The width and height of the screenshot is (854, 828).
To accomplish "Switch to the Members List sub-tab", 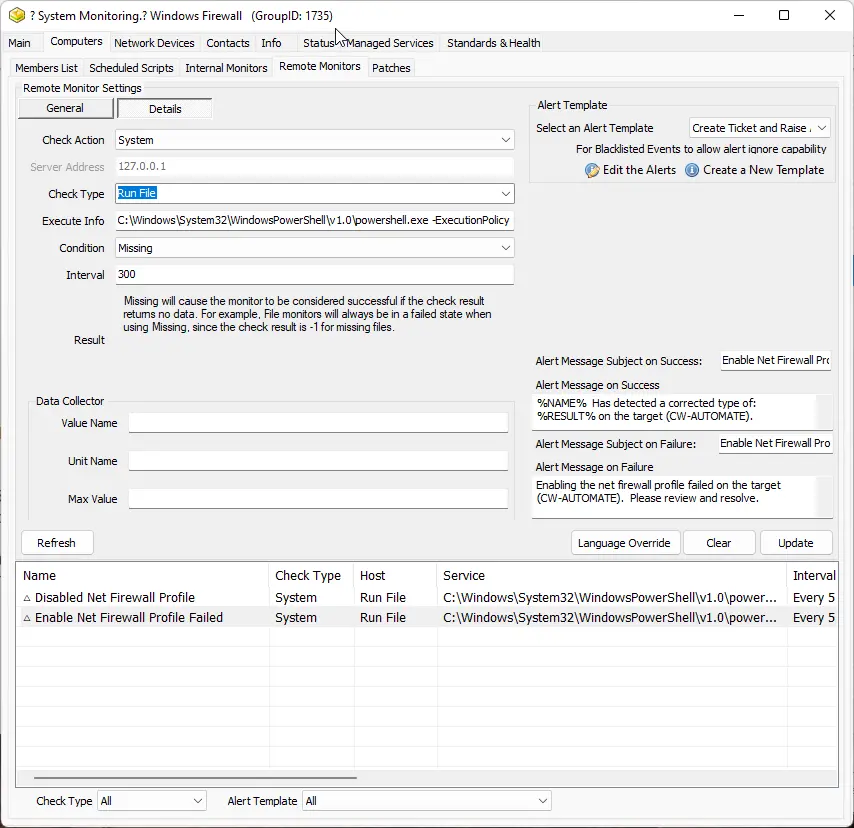I will [46, 68].
